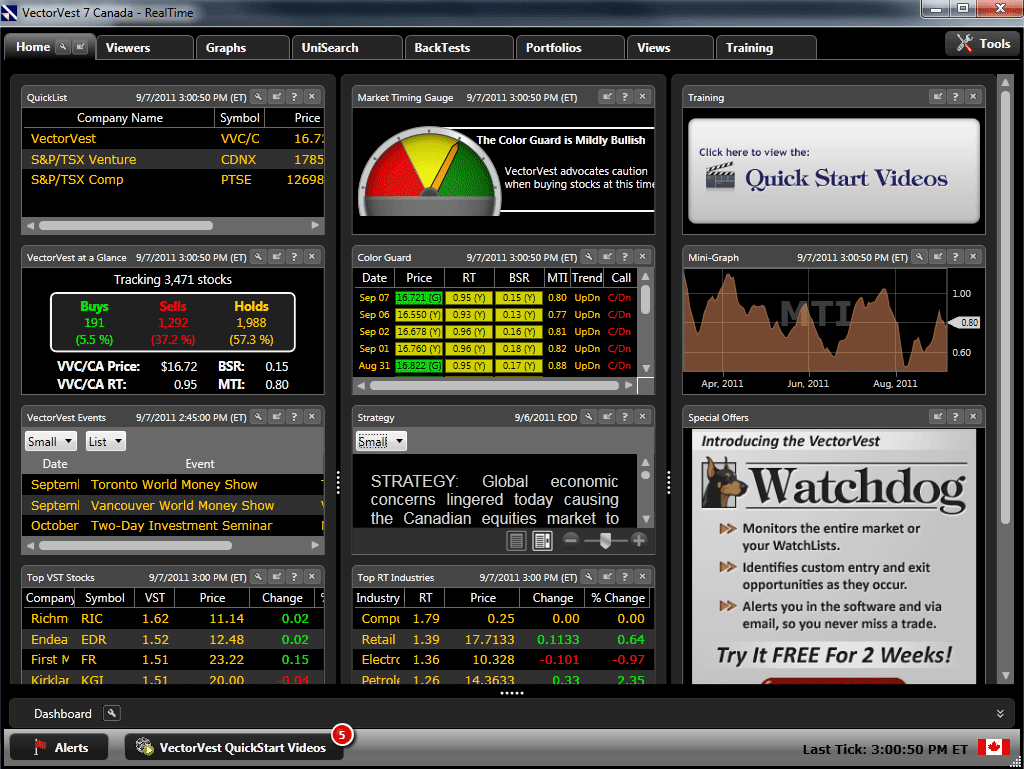
Task: Open the List view dropdown in Events
Action: point(106,441)
